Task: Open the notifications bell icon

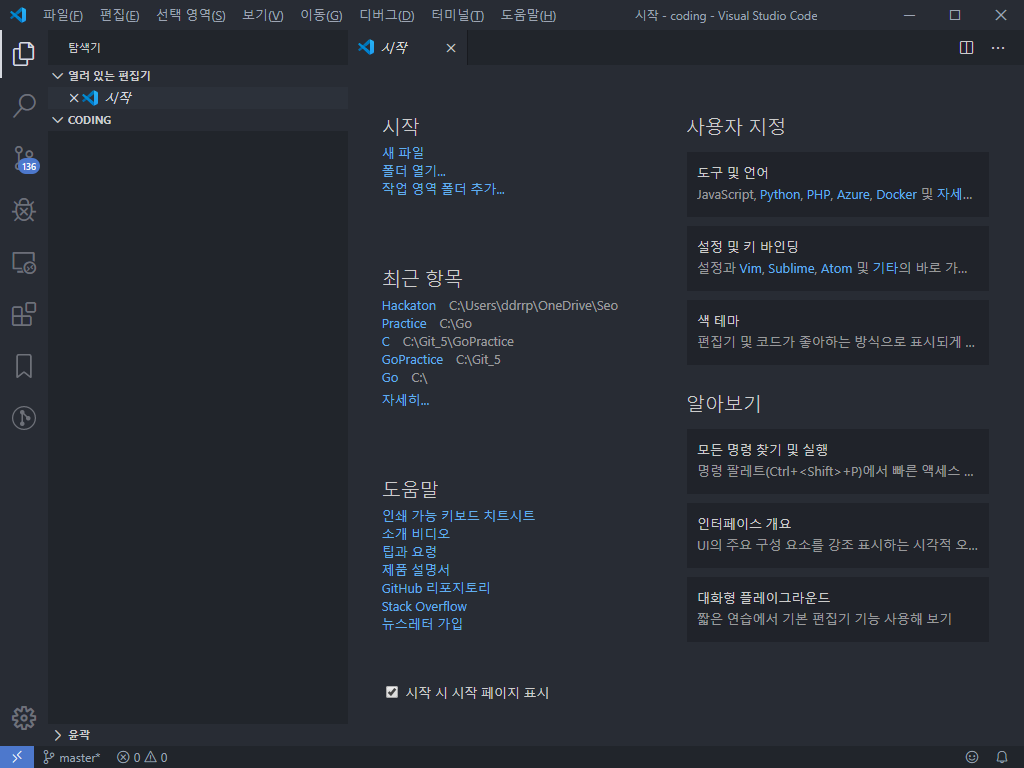Action: coord(1002,757)
